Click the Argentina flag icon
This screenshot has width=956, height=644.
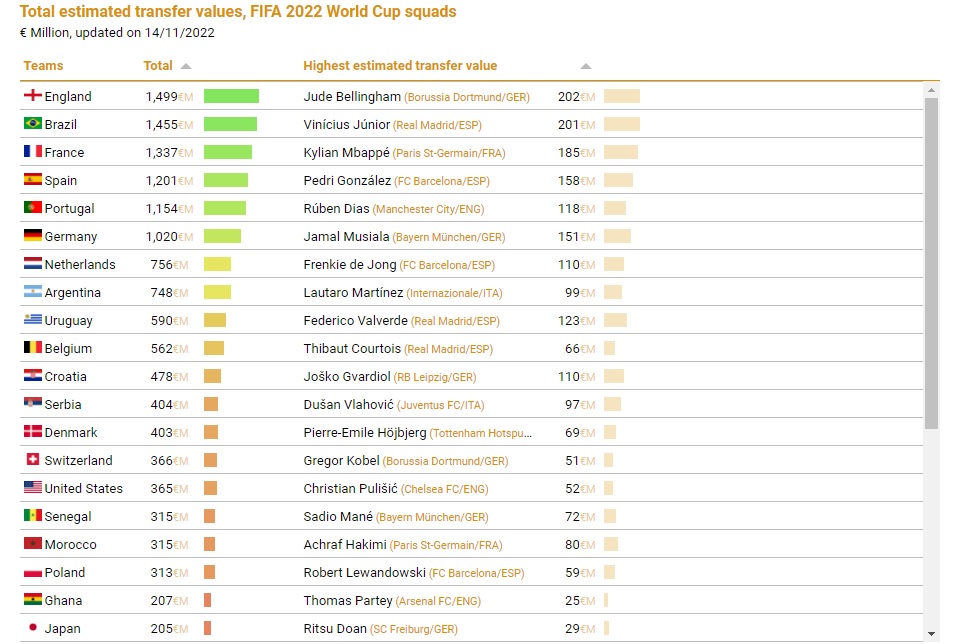(32, 292)
